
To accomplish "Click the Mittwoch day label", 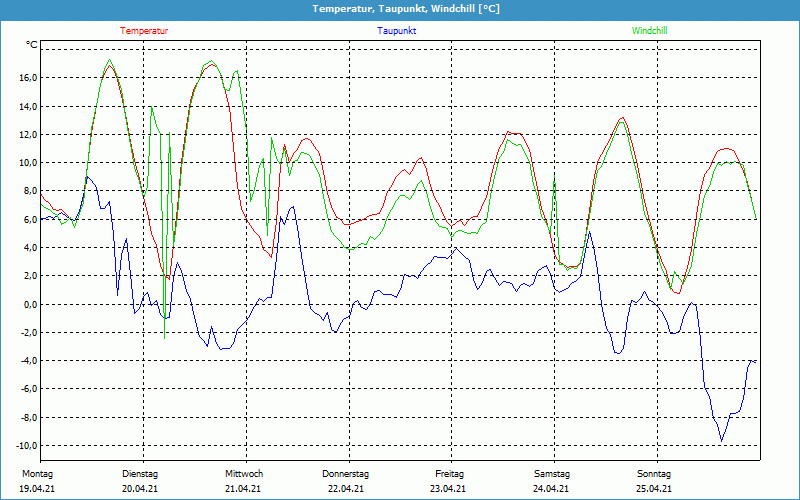I will 244,474.
